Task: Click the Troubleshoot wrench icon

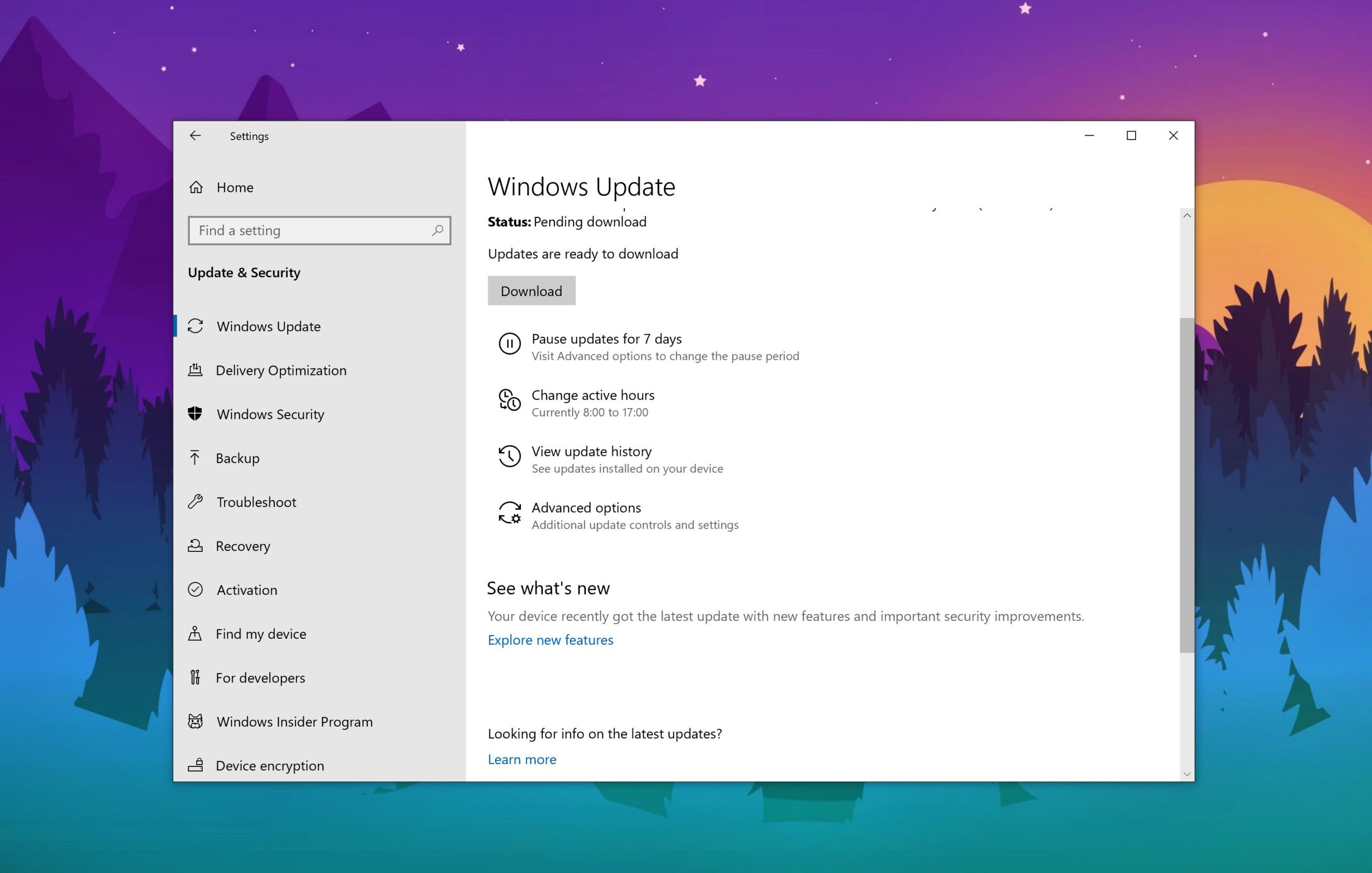Action: pos(196,501)
